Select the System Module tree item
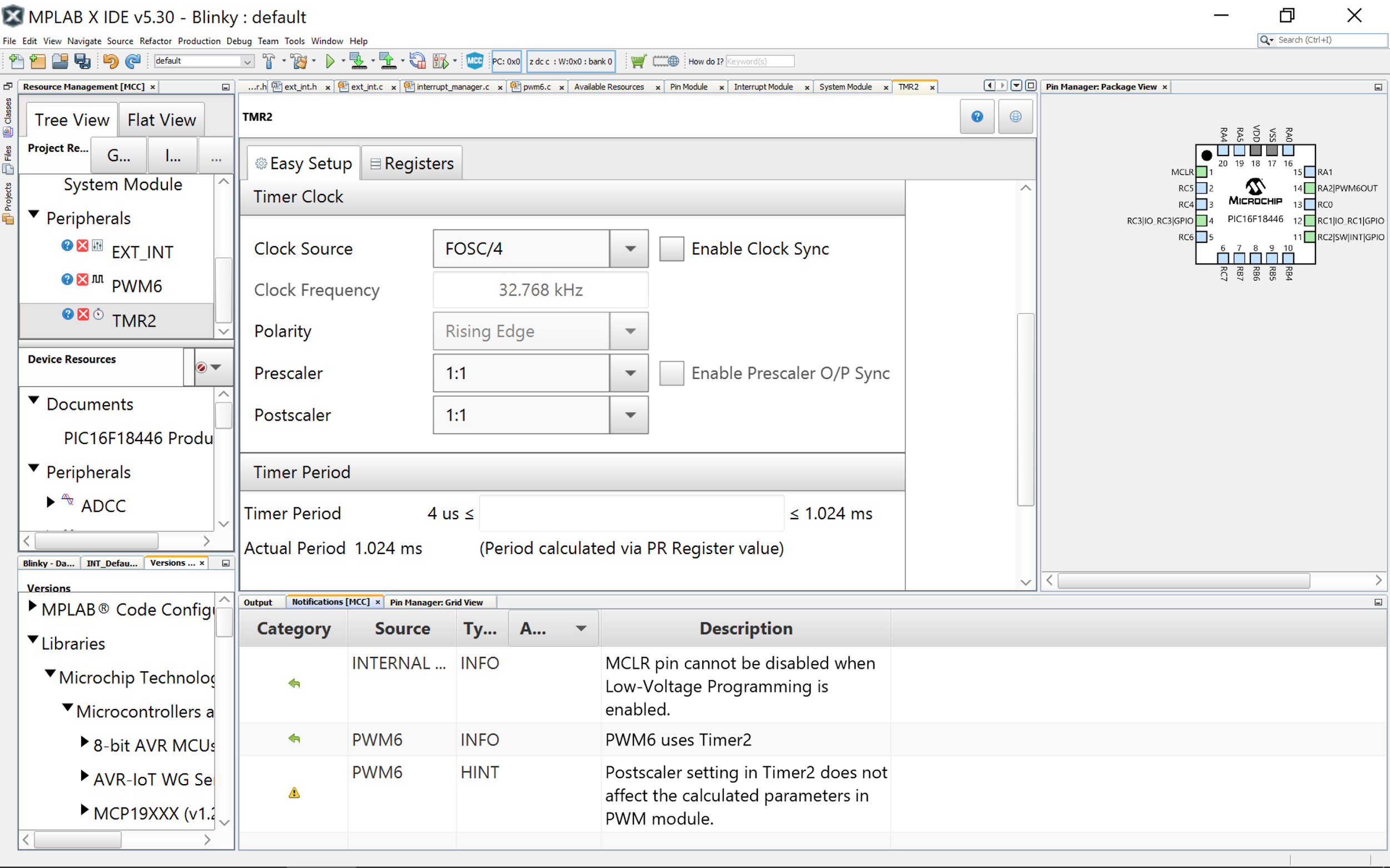The image size is (1390, 868). pos(123,184)
